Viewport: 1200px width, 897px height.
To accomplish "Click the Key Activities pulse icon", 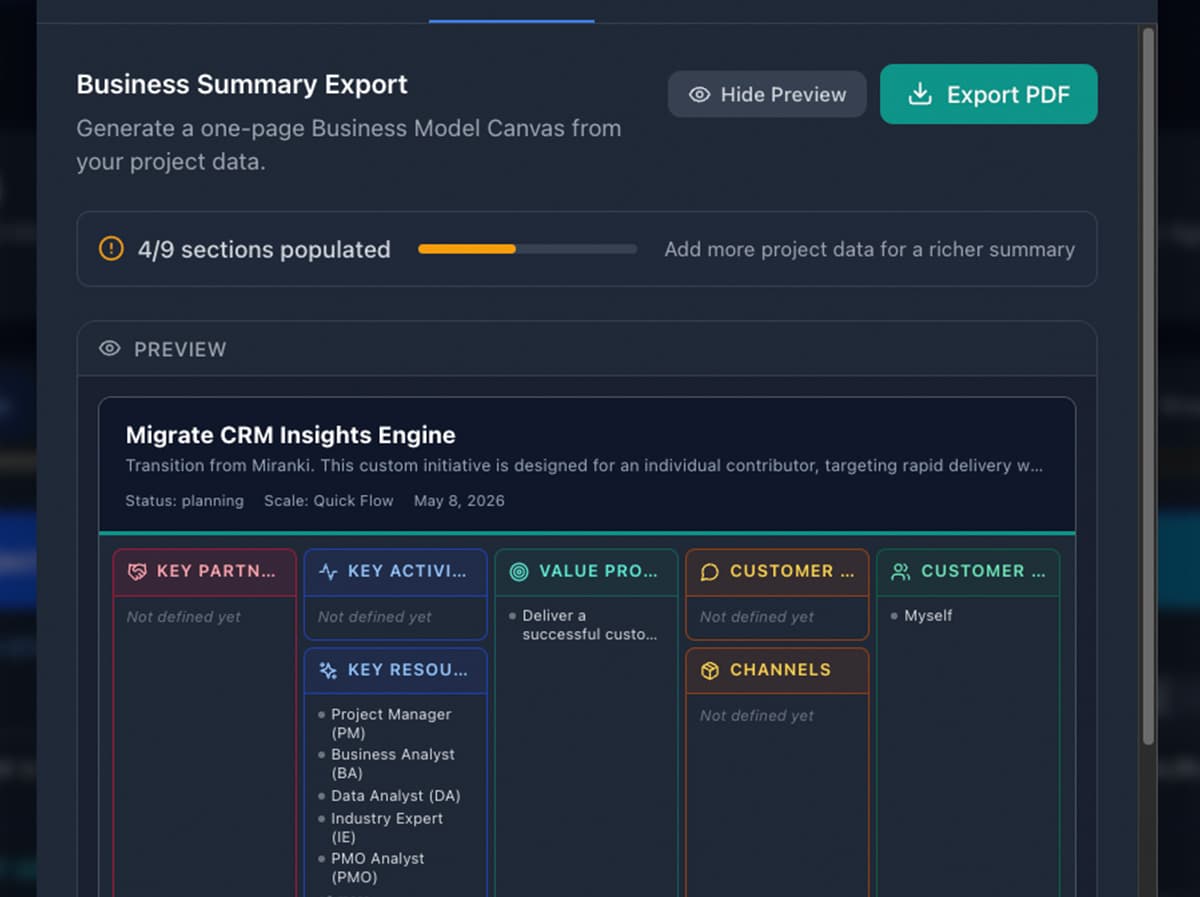I will [x=328, y=571].
